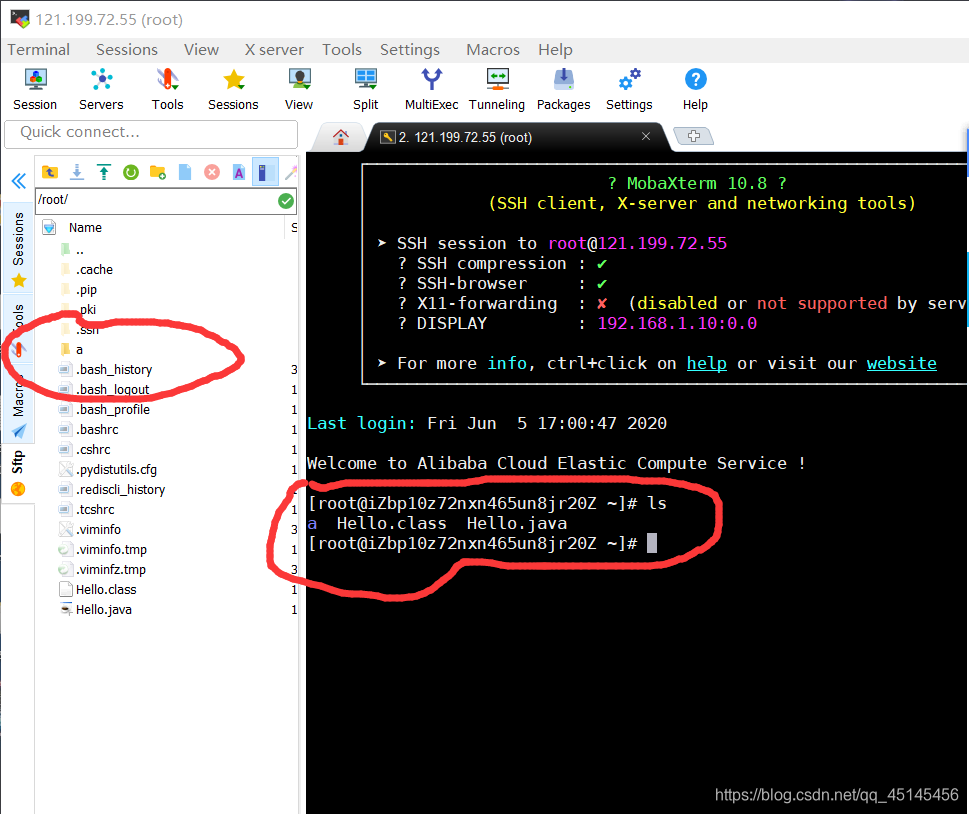Switch to the Sessions side tab
The height and width of the screenshot is (814, 969).
tap(19, 248)
